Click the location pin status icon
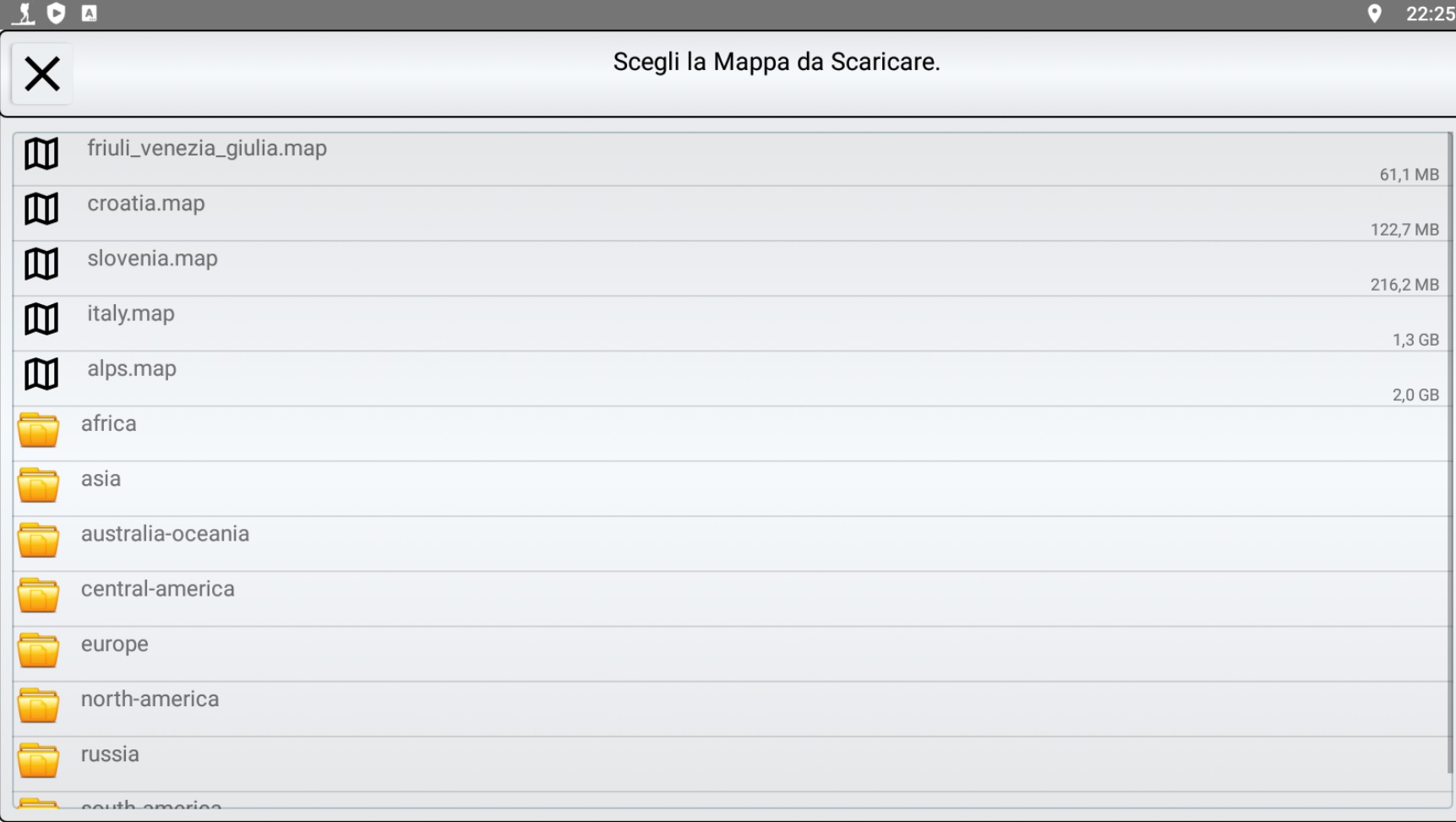1456x822 pixels. point(1375,14)
